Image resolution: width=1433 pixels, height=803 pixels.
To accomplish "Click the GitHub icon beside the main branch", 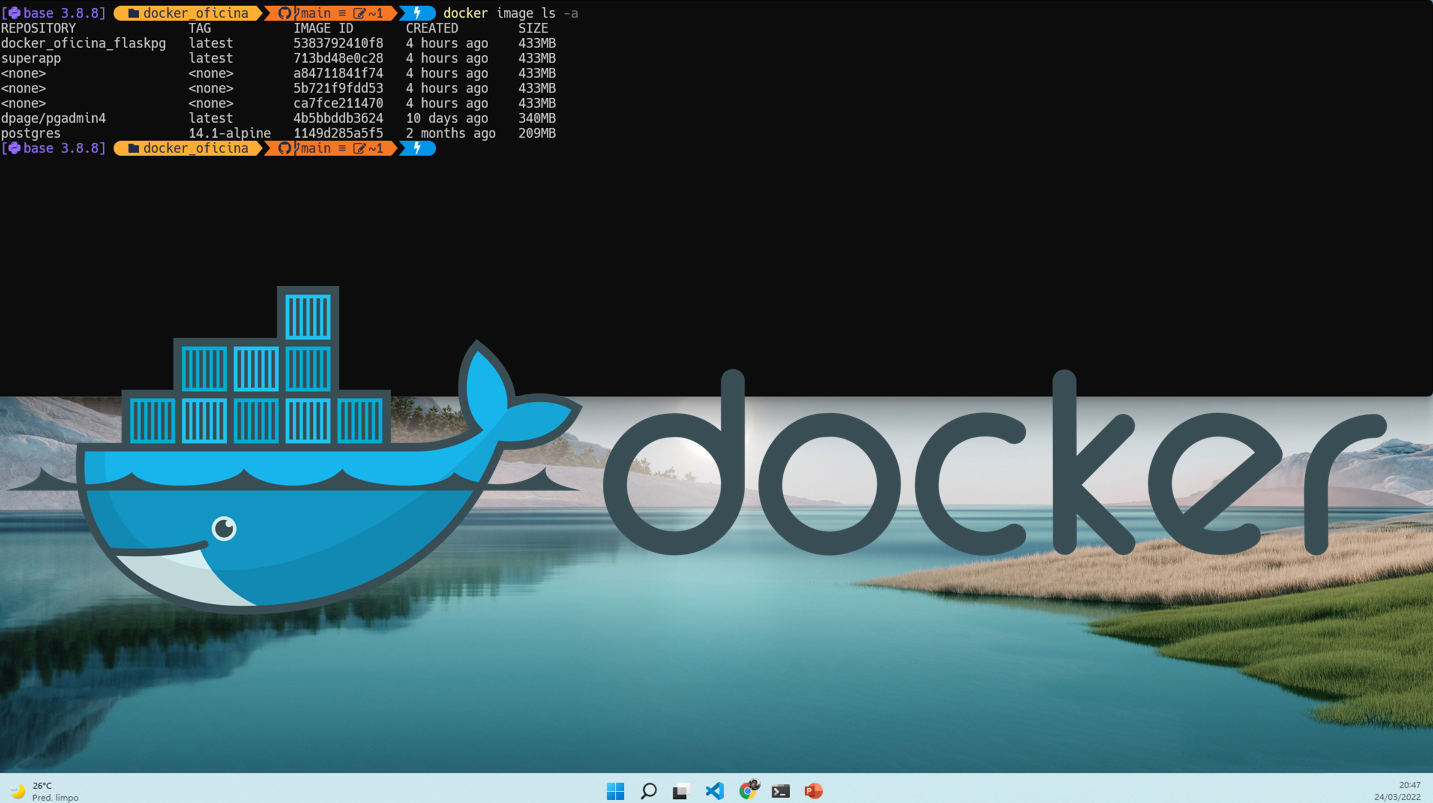I will click(x=285, y=12).
